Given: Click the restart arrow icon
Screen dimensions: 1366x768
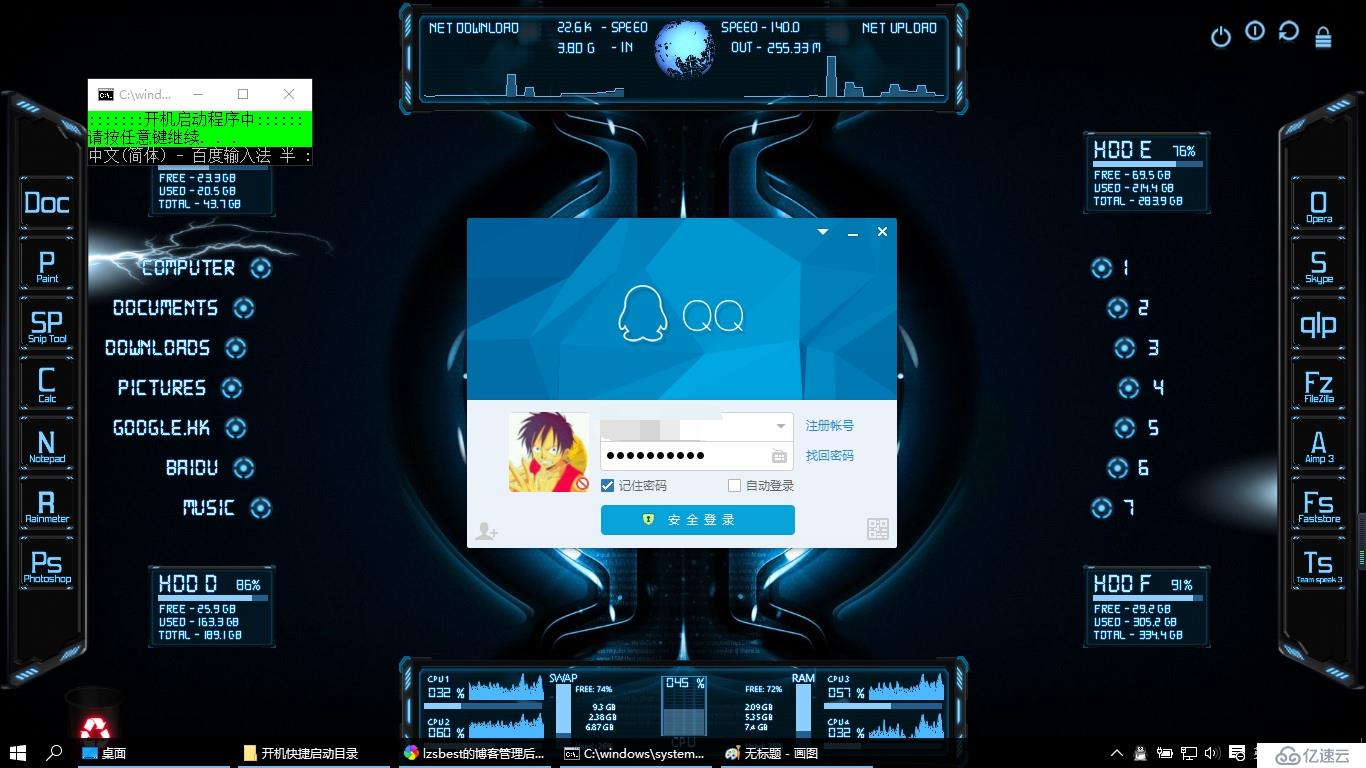Looking at the screenshot, I should tap(1289, 31).
